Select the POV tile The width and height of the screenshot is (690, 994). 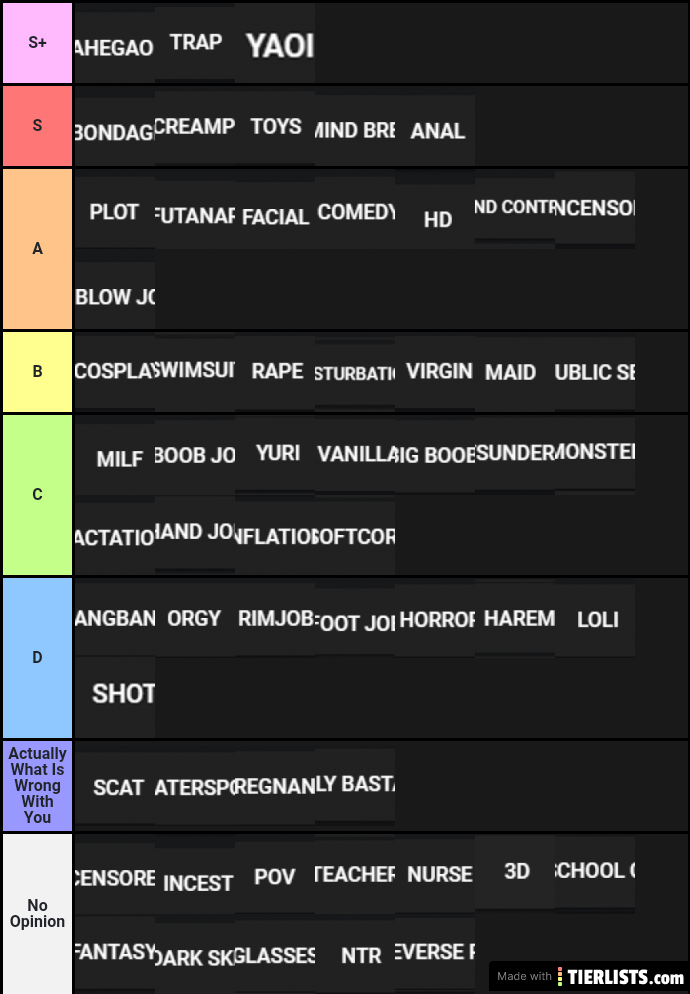coord(275,877)
